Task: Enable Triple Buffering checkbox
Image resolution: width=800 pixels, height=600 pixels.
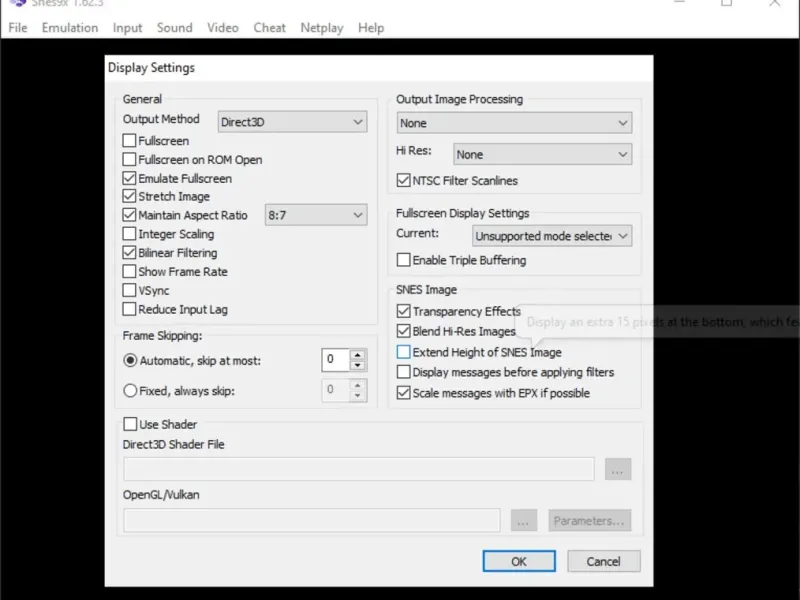Action: pos(404,260)
